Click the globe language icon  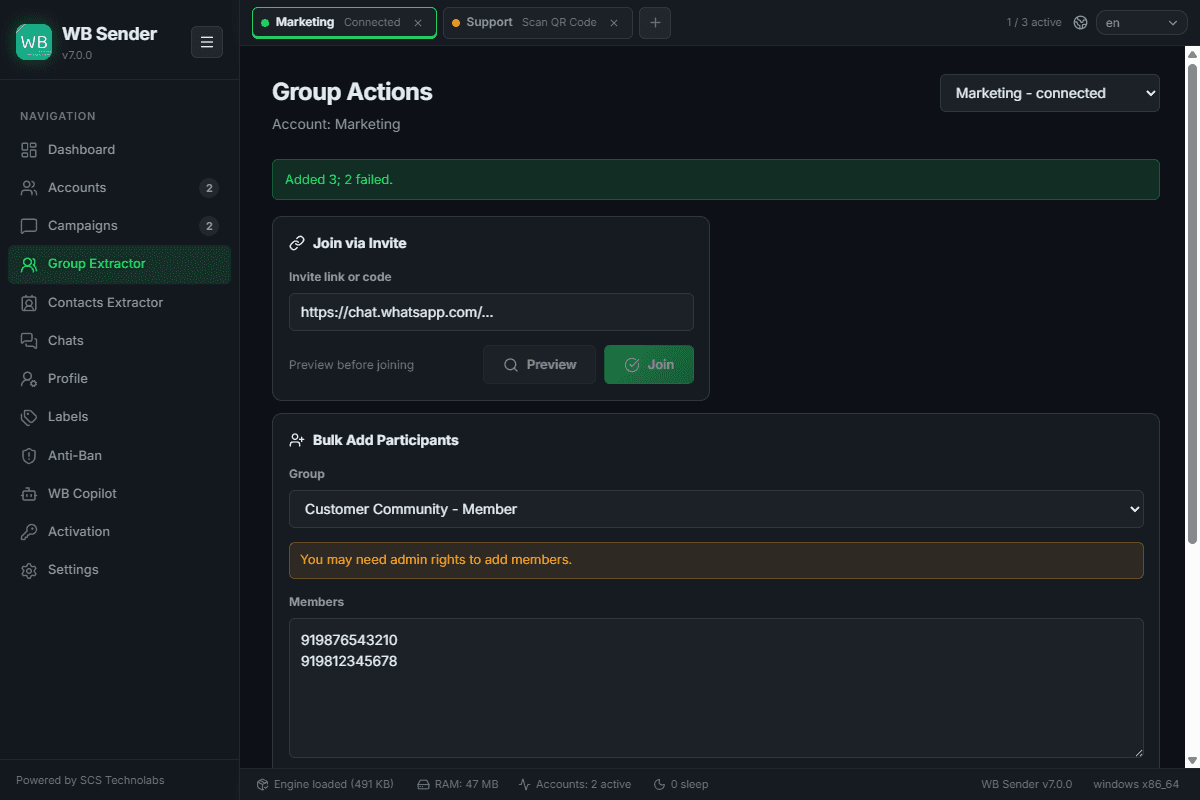(x=1080, y=22)
